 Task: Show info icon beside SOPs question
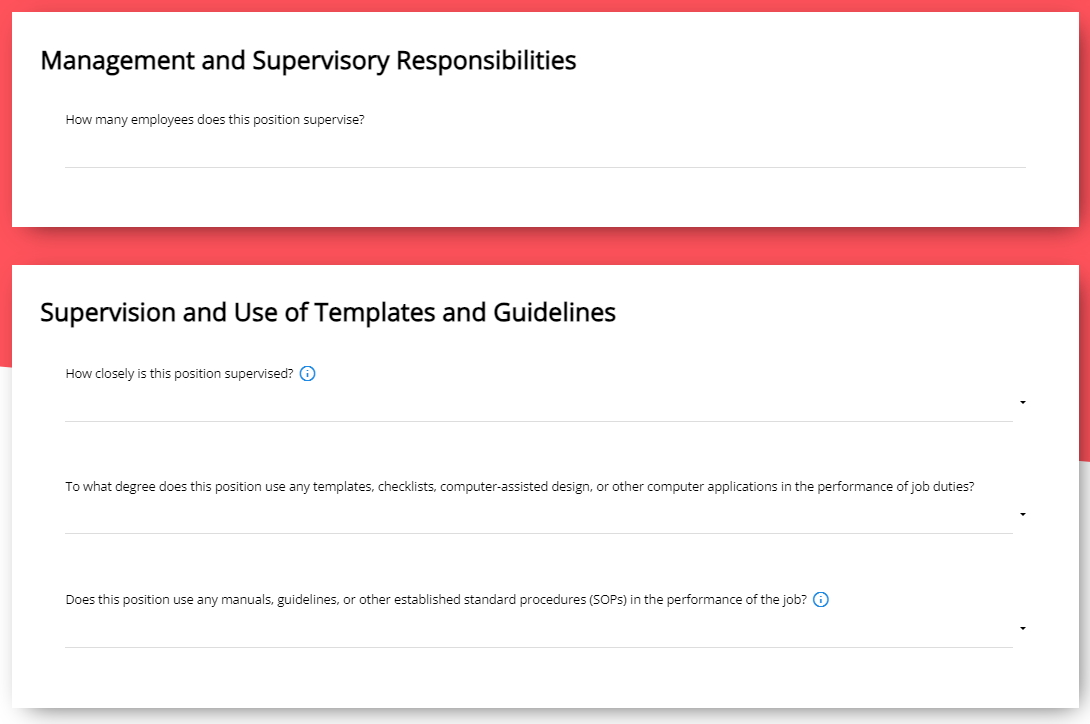(821, 600)
